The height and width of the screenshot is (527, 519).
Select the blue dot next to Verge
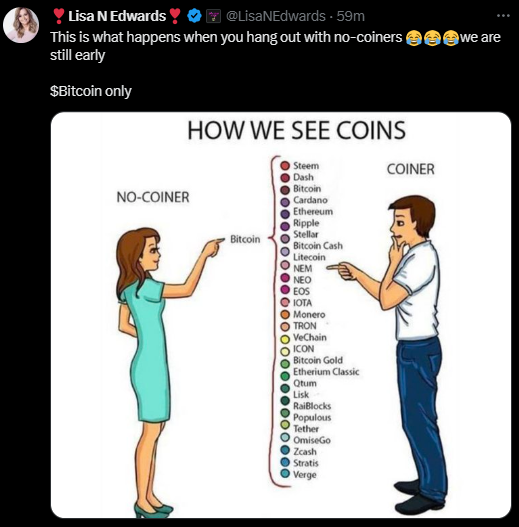(285, 473)
